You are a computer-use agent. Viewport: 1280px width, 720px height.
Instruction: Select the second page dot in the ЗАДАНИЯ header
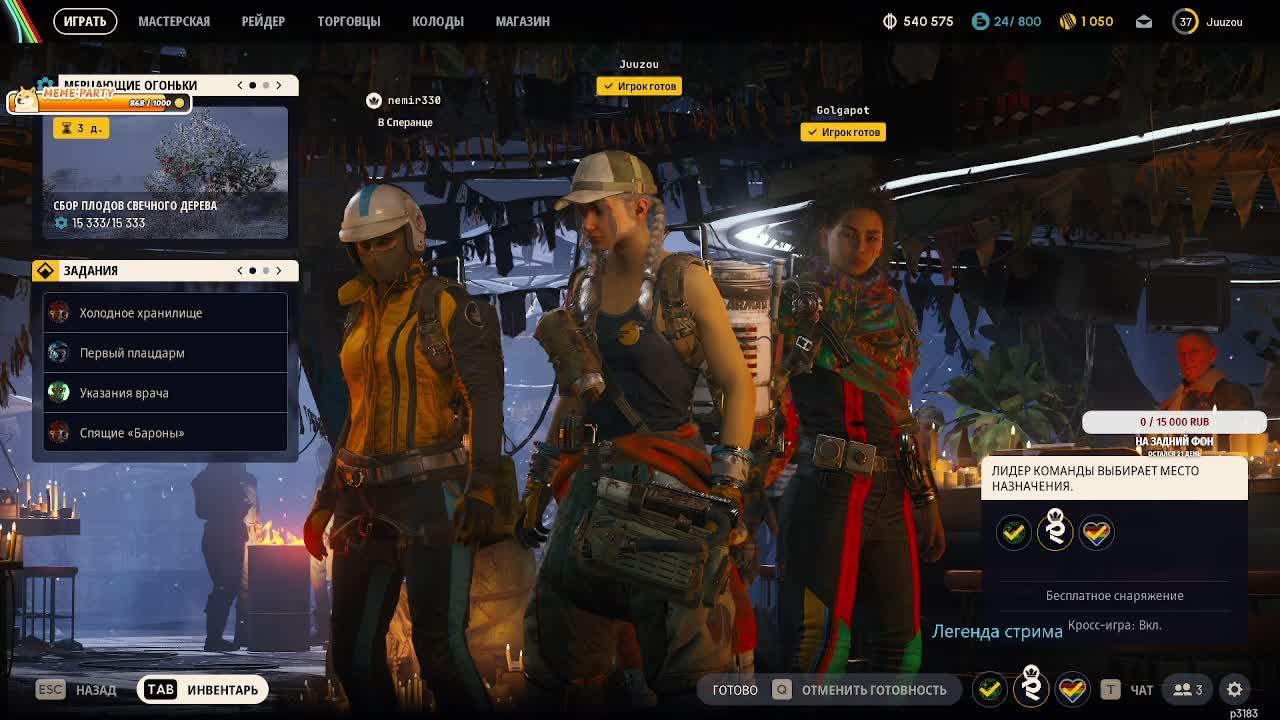click(x=266, y=271)
